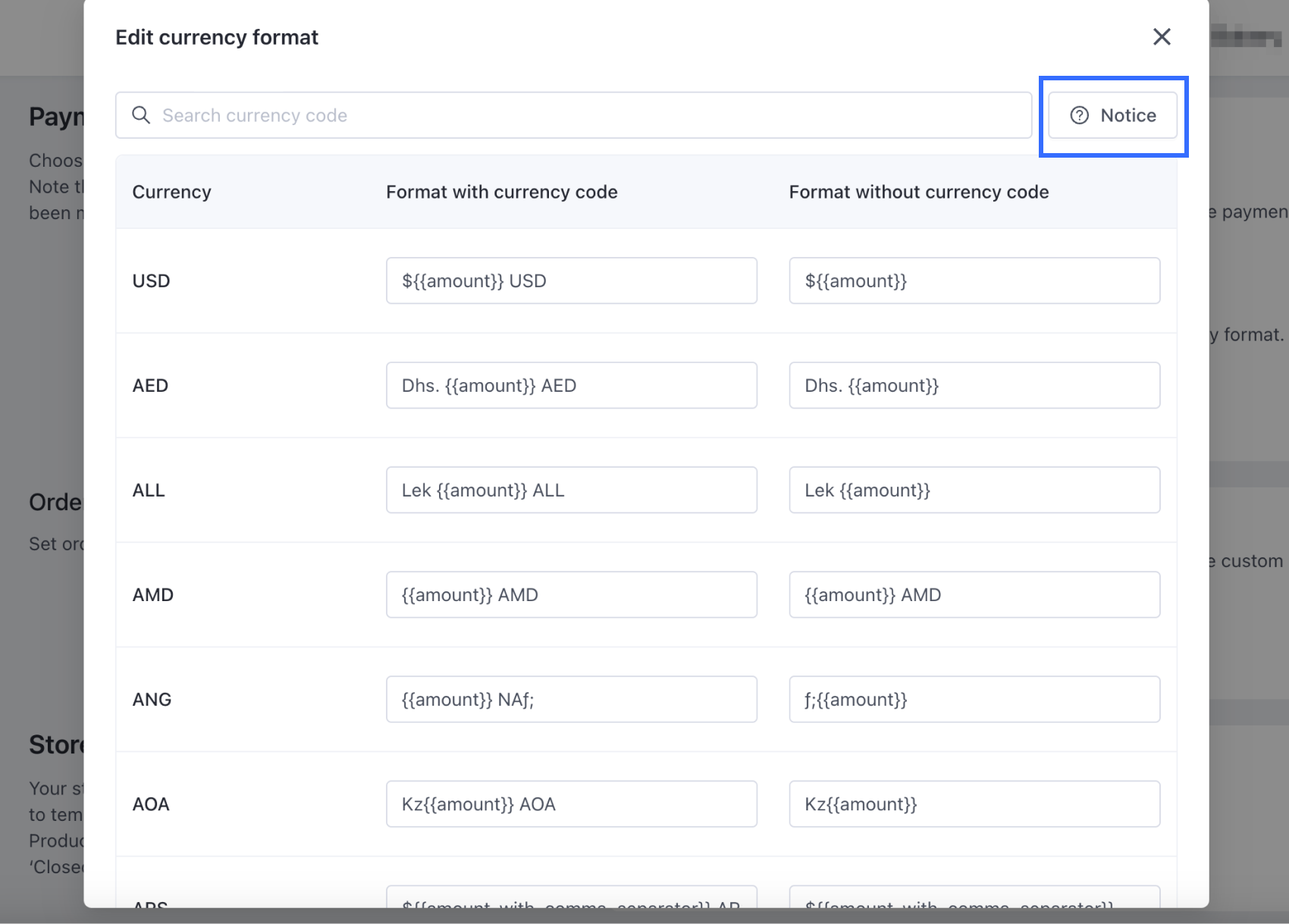The width and height of the screenshot is (1289, 924).
Task: Edit USD format with currency code
Action: click(571, 280)
